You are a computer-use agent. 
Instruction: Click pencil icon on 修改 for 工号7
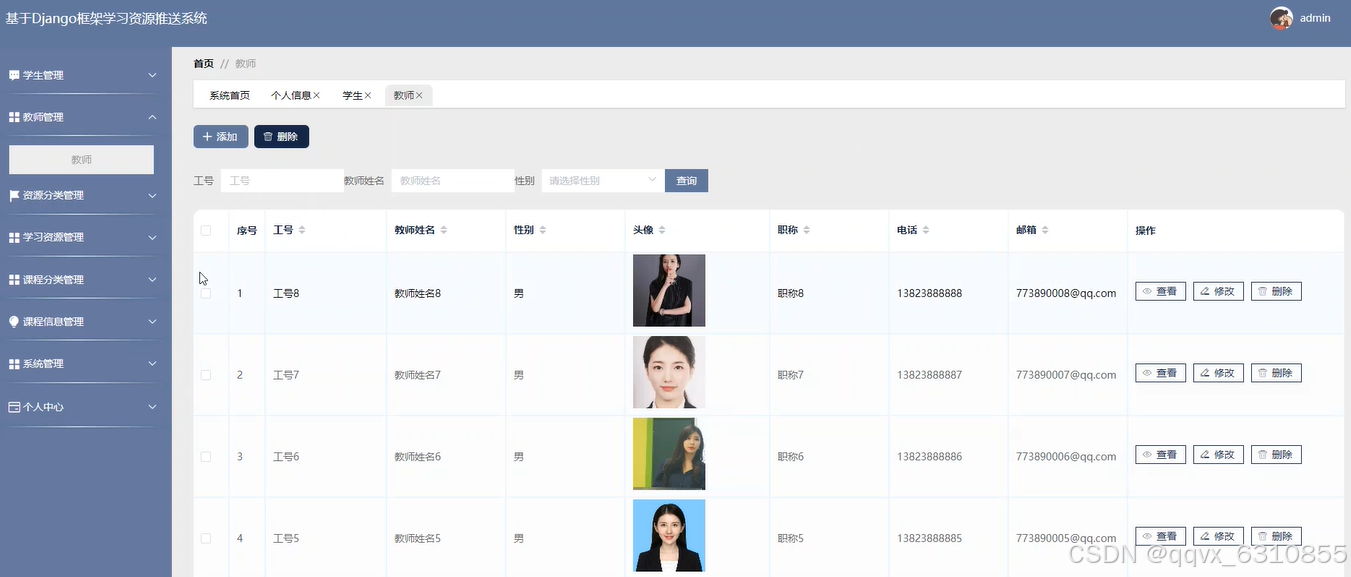1205,373
